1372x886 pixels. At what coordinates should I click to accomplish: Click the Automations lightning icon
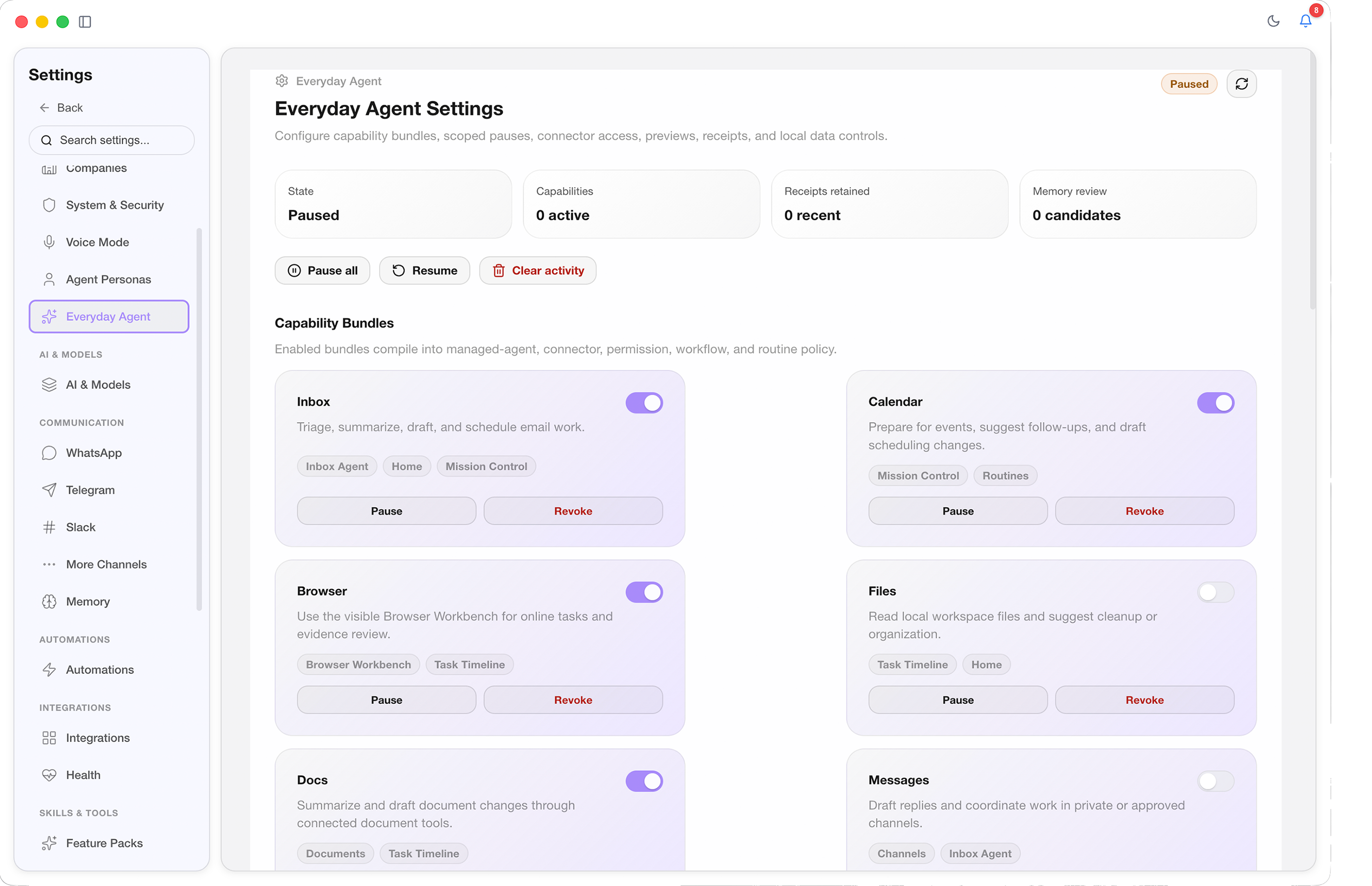pos(49,670)
